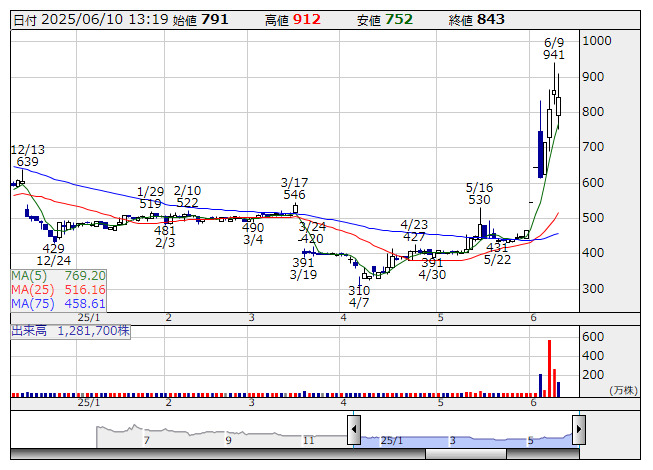Click the scrollbar track left of thumb
The height and width of the screenshot is (470, 653).
pyautogui.click(x=218, y=454)
